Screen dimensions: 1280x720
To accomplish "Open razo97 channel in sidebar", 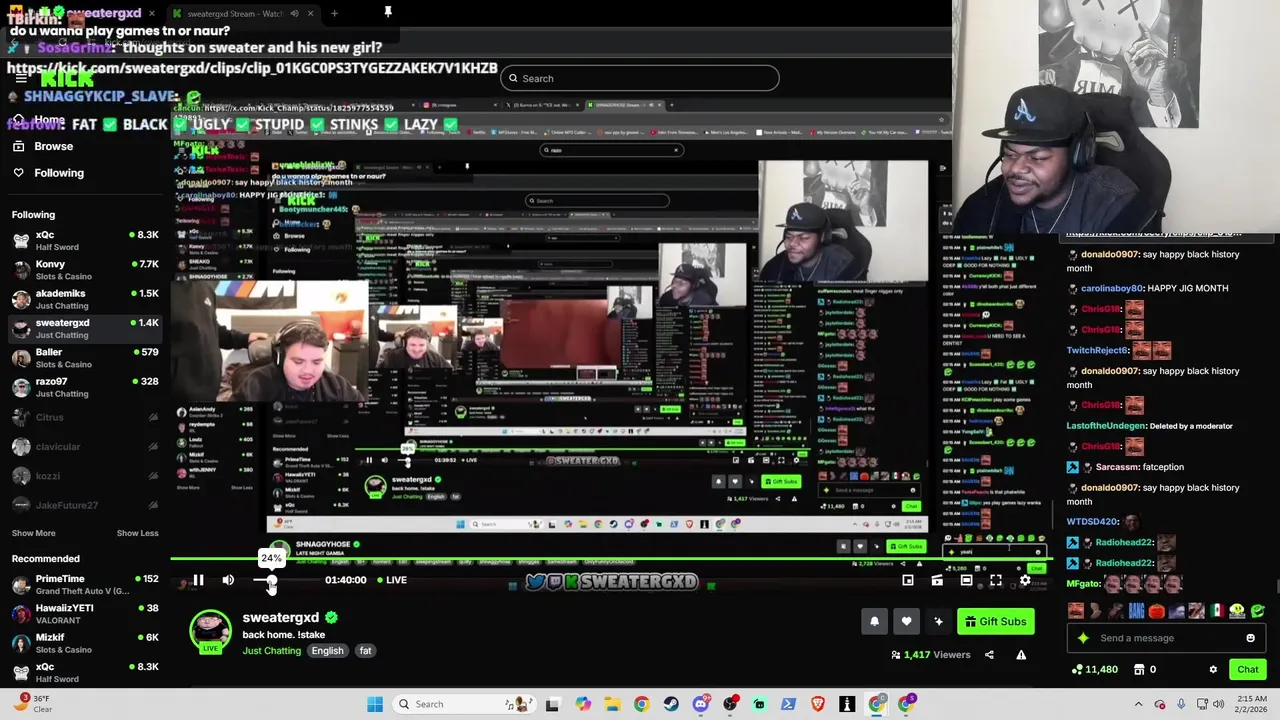I will (85, 387).
